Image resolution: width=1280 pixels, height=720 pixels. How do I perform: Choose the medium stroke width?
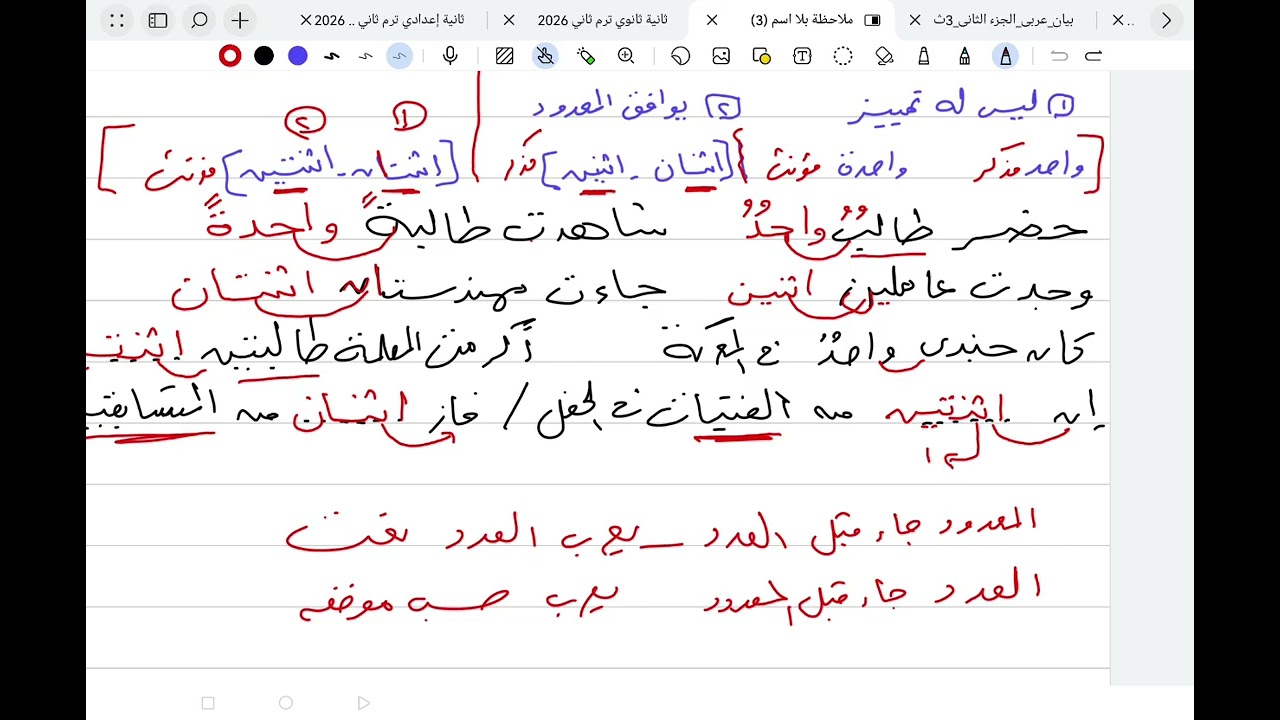click(x=366, y=56)
